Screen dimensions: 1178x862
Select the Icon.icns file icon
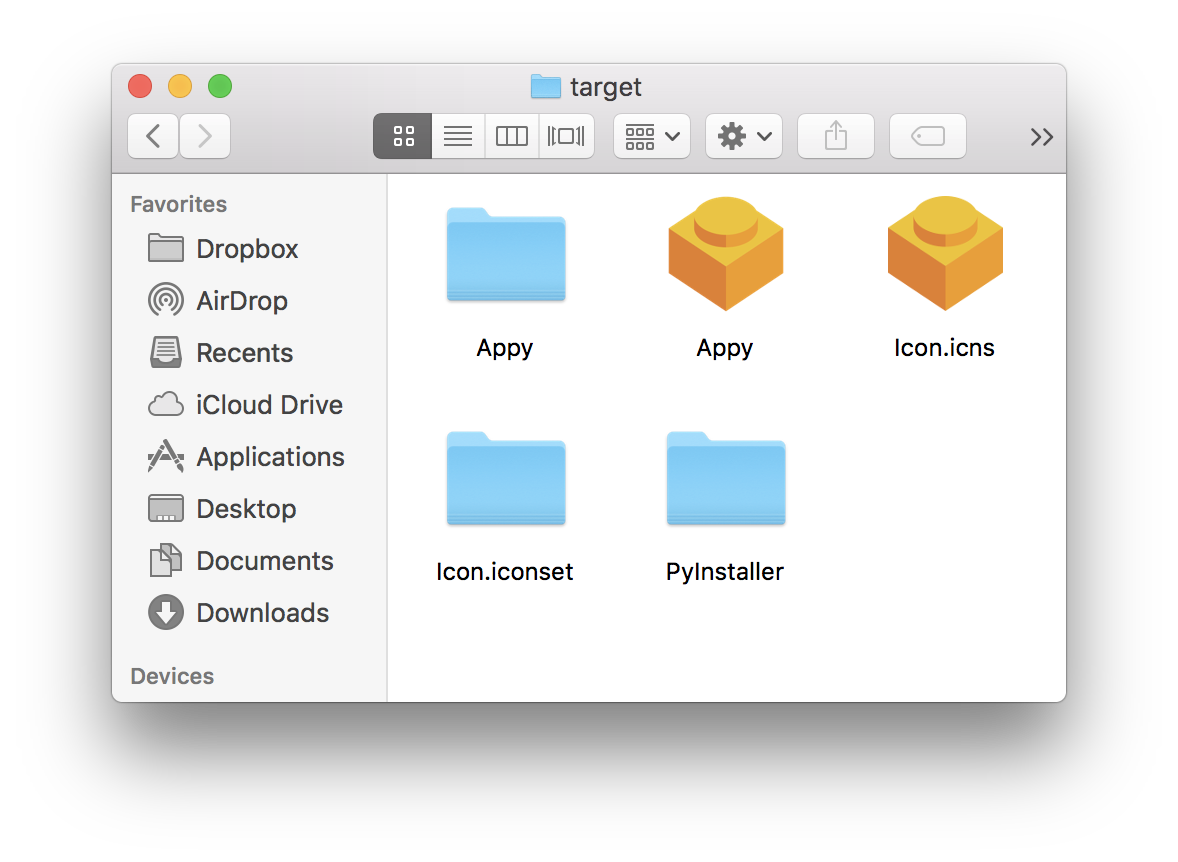tap(945, 253)
